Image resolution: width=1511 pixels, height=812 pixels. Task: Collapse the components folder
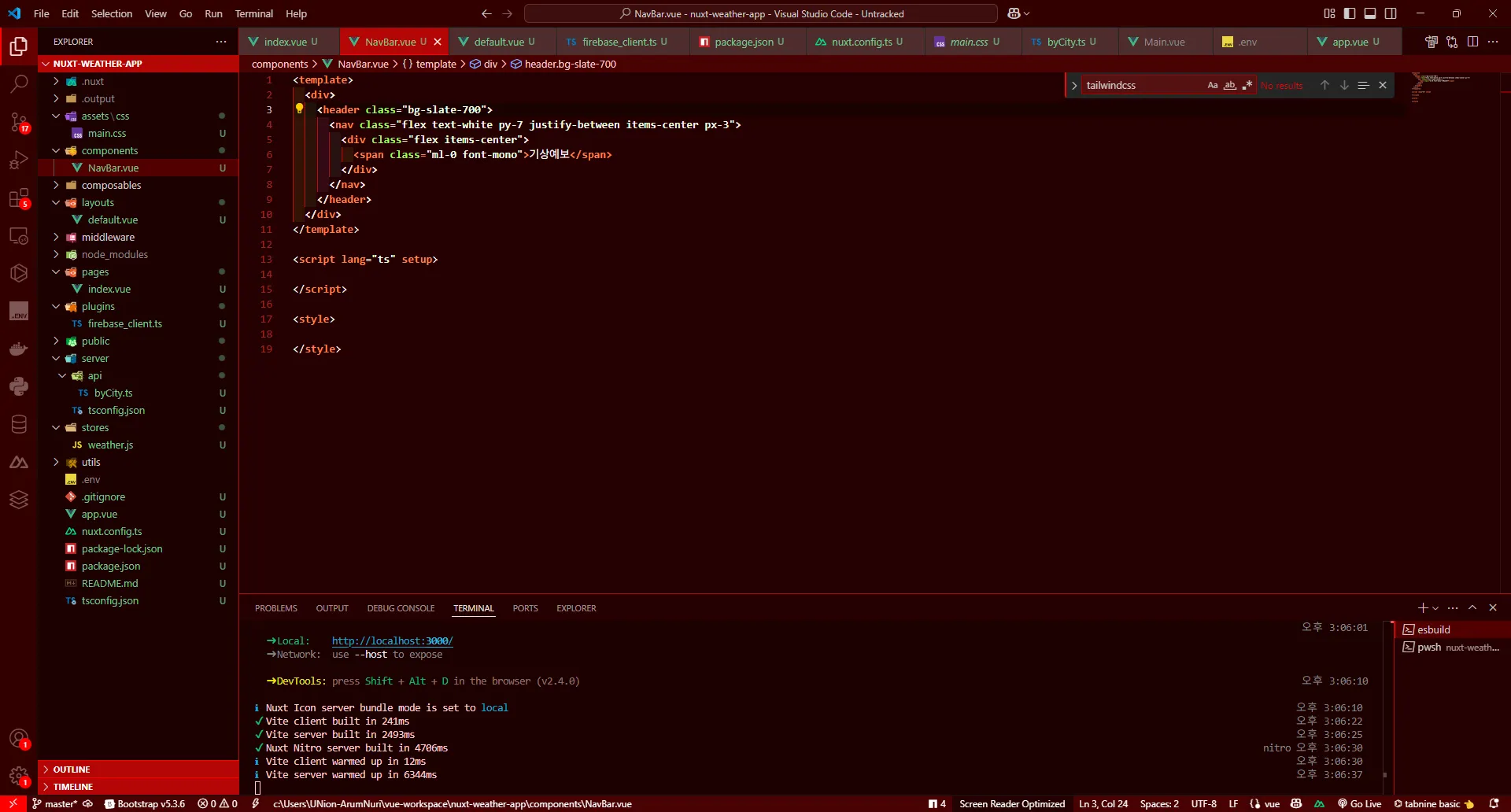[x=138, y=150]
